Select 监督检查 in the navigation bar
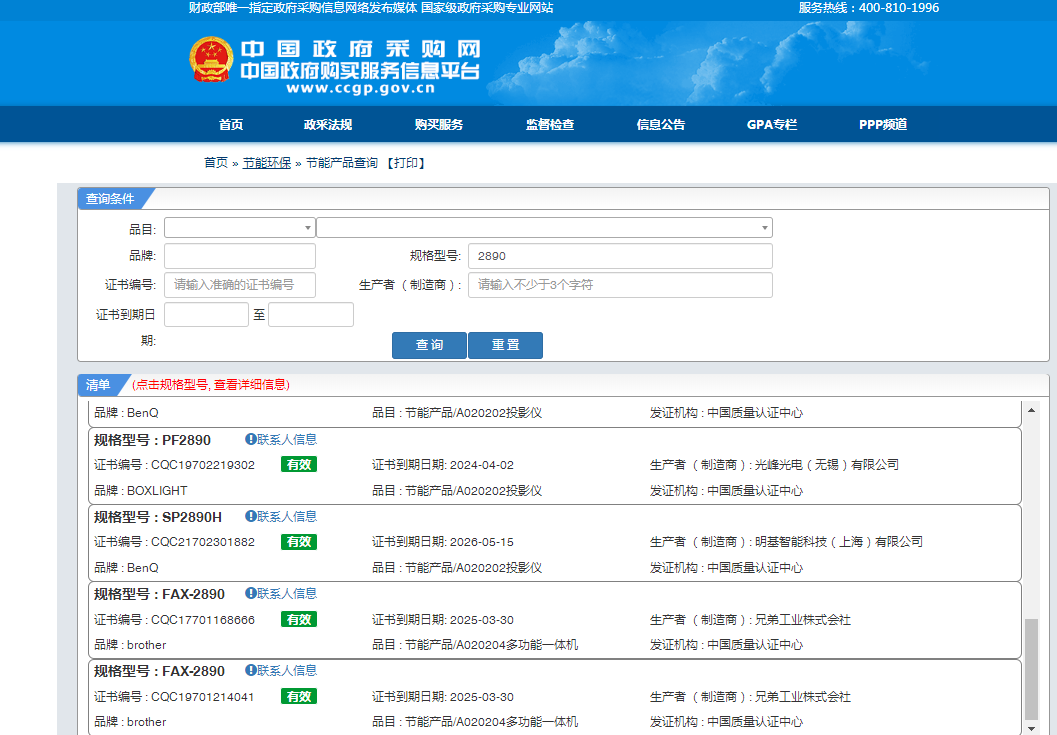Image resolution: width=1057 pixels, height=735 pixels. (550, 125)
